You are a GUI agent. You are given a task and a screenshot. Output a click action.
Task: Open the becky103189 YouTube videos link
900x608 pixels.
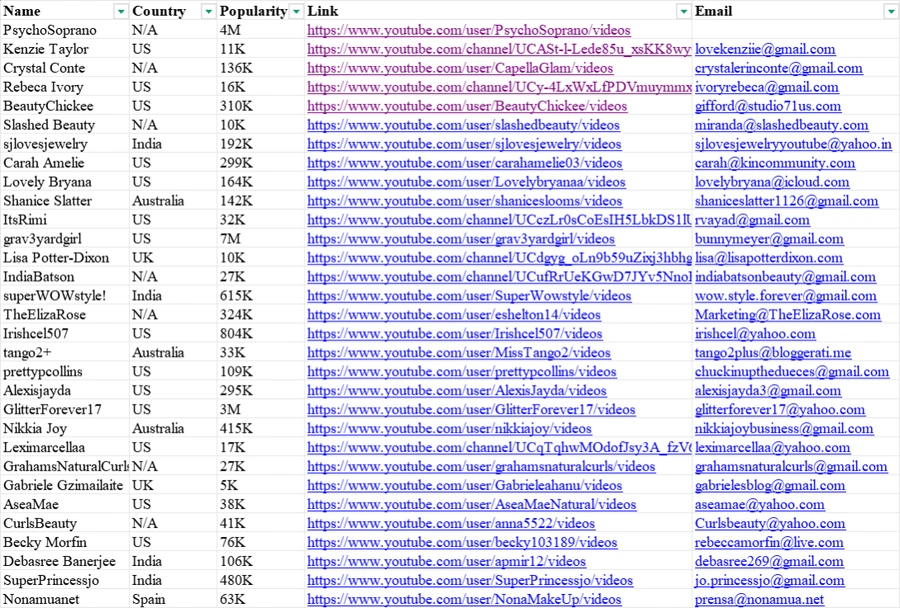pyautogui.click(x=462, y=542)
